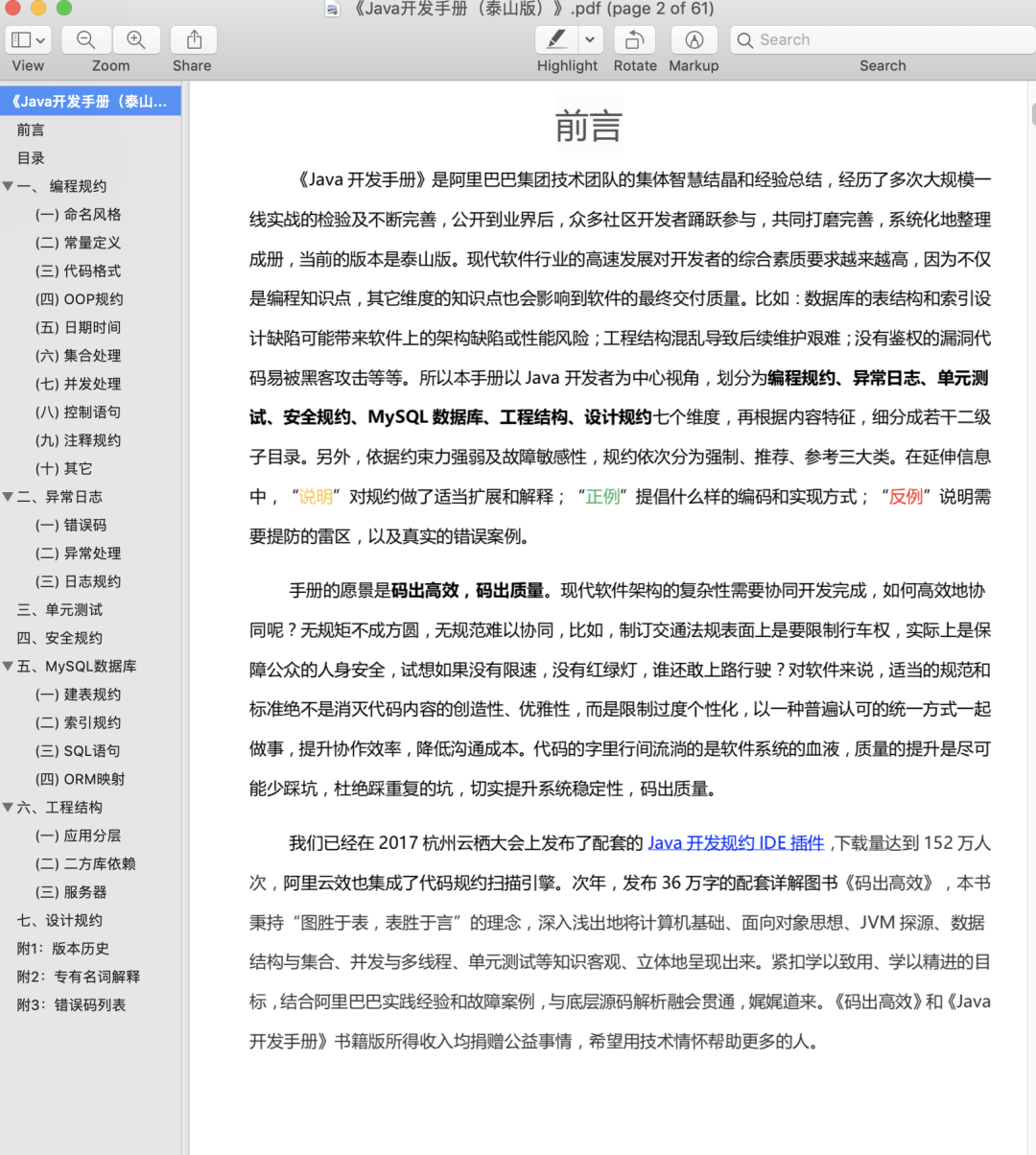Follow the Java 开发规约 IDE 插件 link

(736, 843)
